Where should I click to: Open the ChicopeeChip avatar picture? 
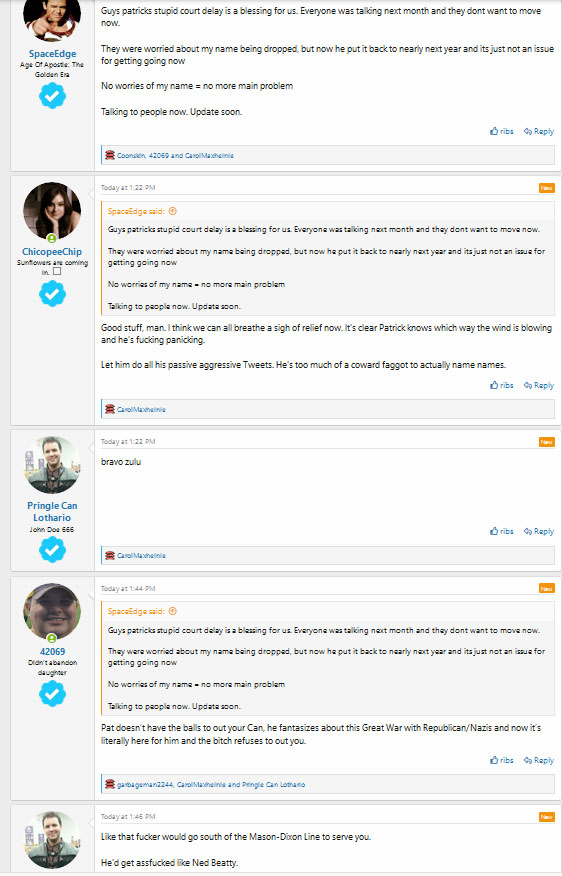tap(52, 211)
